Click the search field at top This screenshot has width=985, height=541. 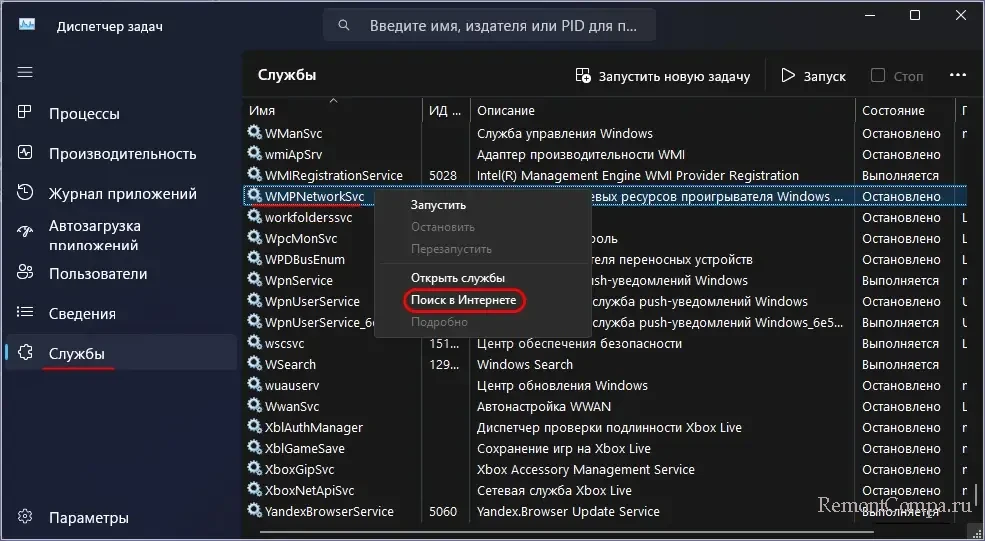(x=489, y=25)
